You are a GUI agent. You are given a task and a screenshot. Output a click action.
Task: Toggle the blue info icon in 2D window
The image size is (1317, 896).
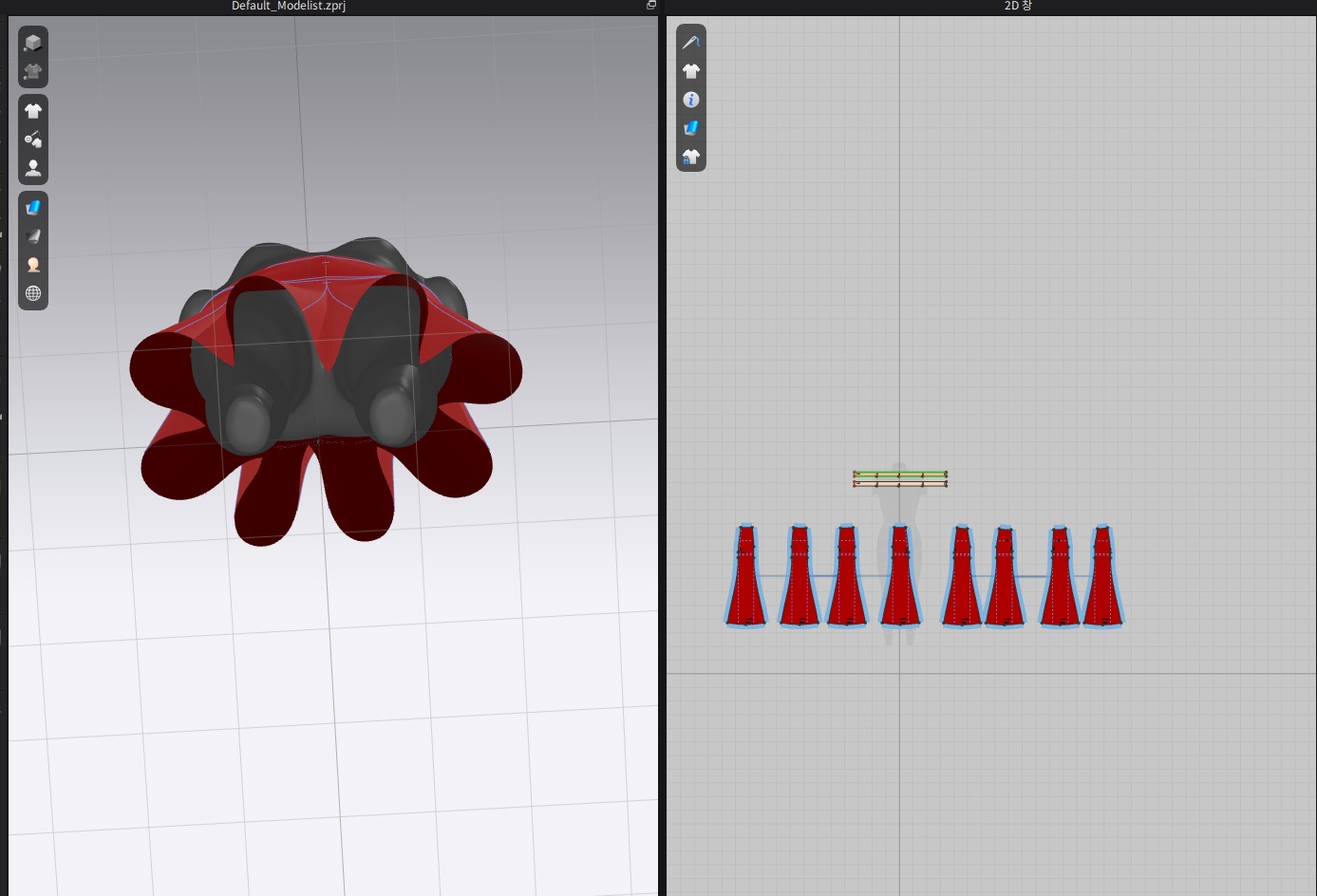(x=691, y=100)
